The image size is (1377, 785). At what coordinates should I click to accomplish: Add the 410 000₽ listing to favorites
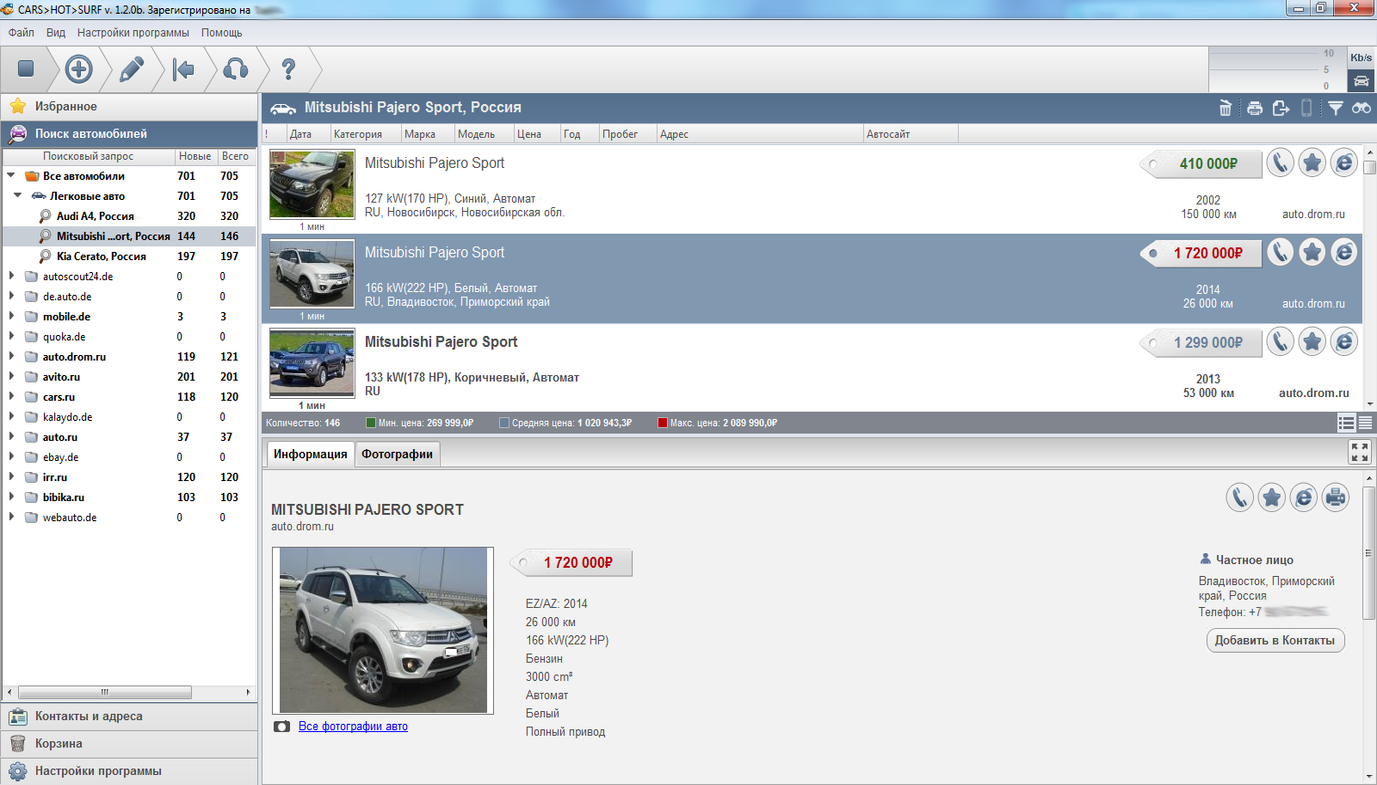coord(1312,163)
